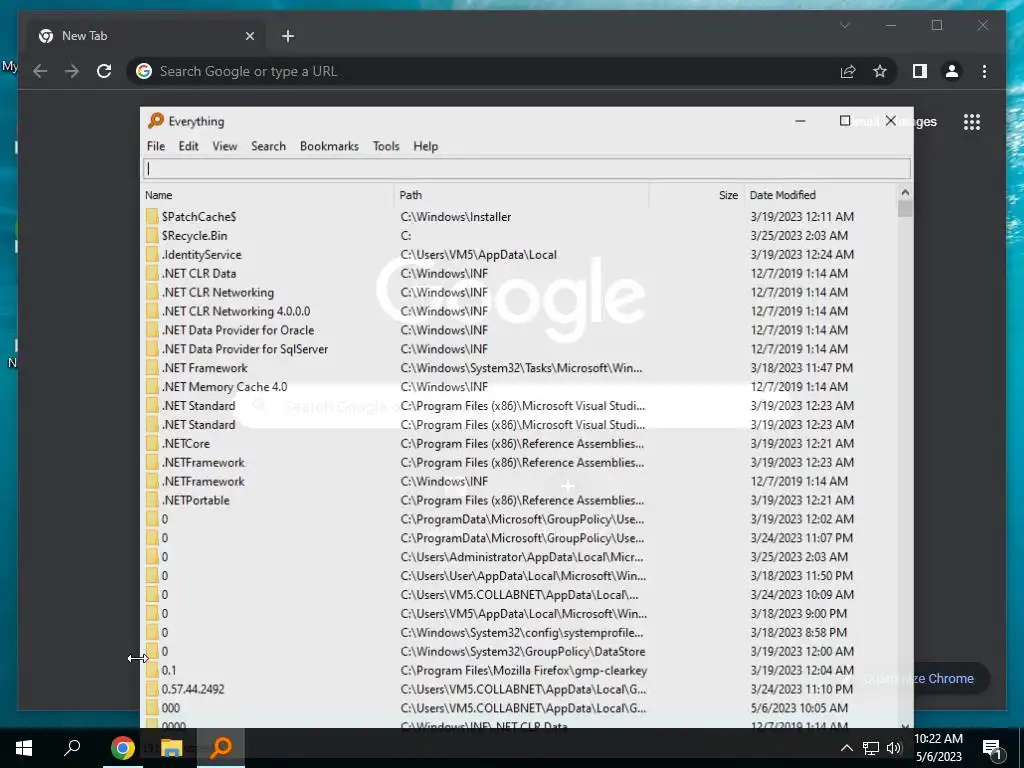The height and width of the screenshot is (768, 1024).
Task: Open Everything View menu
Action: 225,146
